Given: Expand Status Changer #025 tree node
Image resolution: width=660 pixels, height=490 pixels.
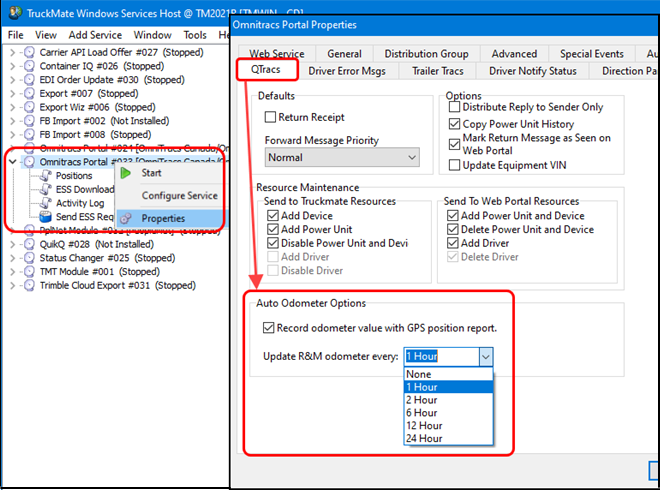Looking at the screenshot, I should pos(12,258).
